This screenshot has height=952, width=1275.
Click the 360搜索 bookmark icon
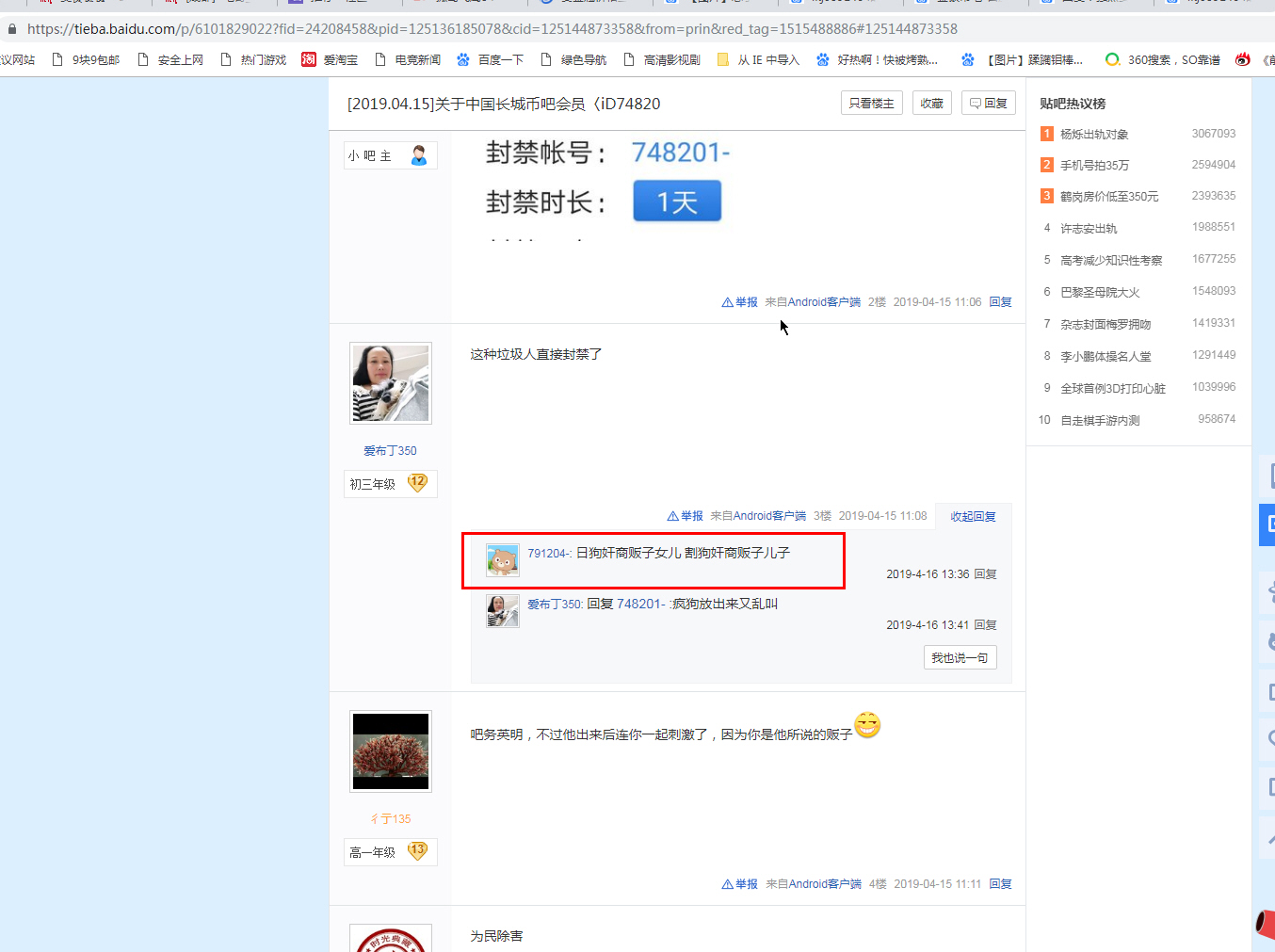(x=1112, y=59)
